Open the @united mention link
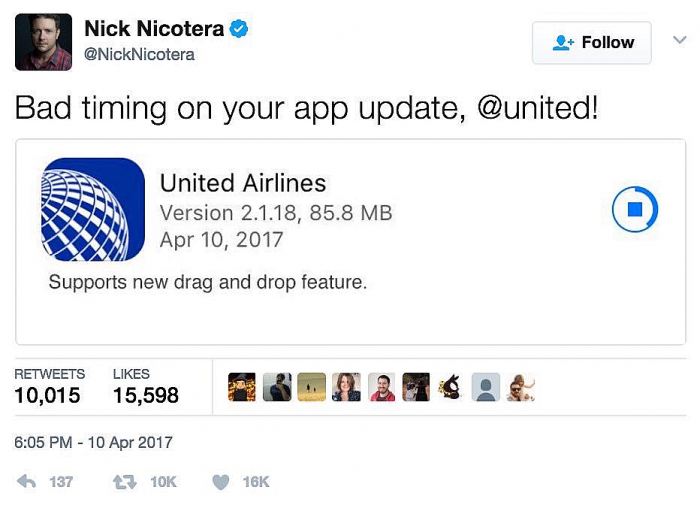 [538, 108]
